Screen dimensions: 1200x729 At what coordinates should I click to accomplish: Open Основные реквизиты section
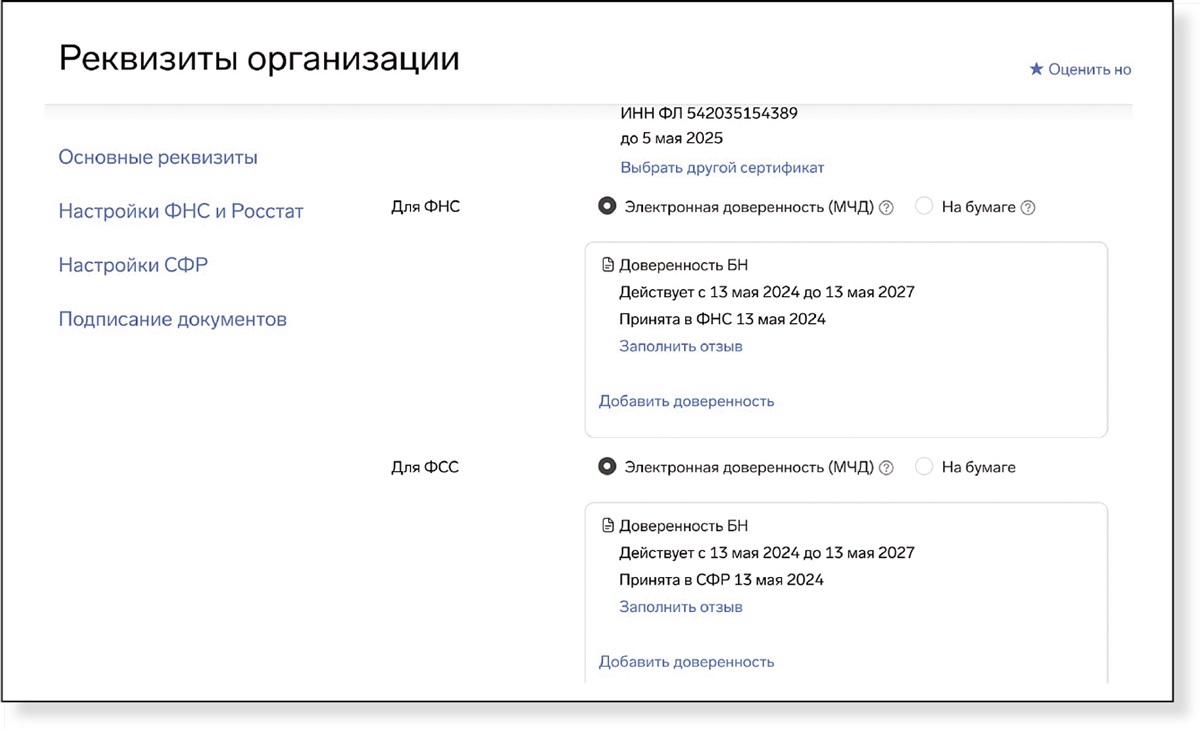[158, 157]
